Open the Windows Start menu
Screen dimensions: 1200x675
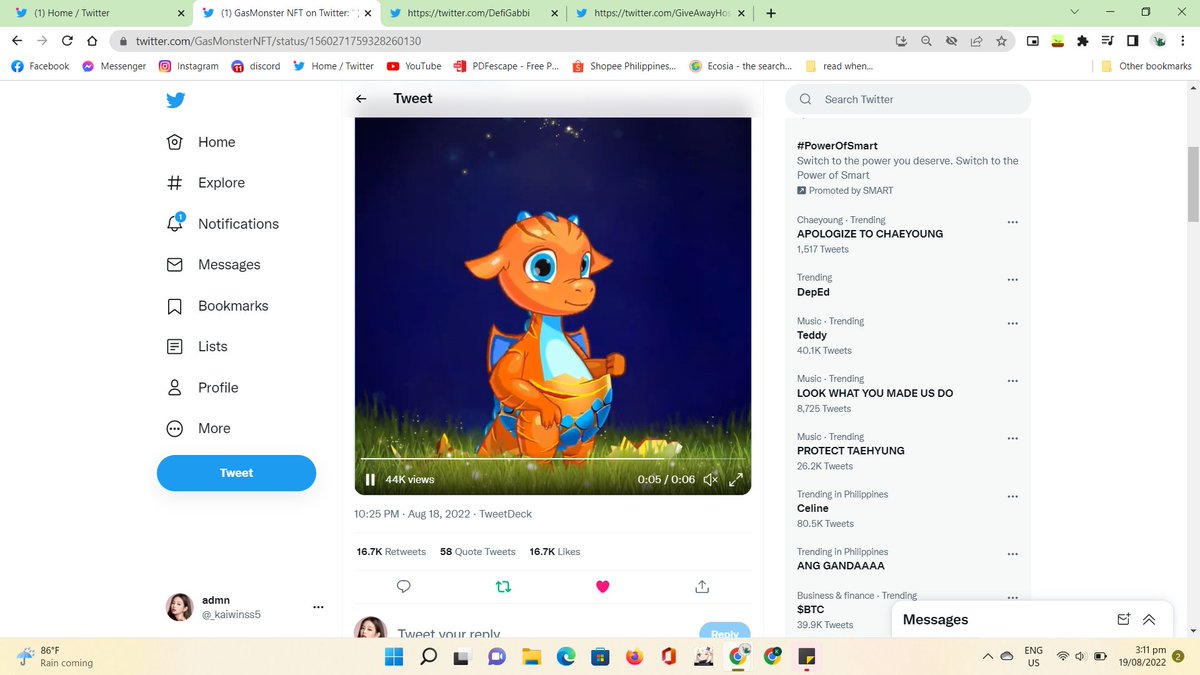pyautogui.click(x=394, y=657)
